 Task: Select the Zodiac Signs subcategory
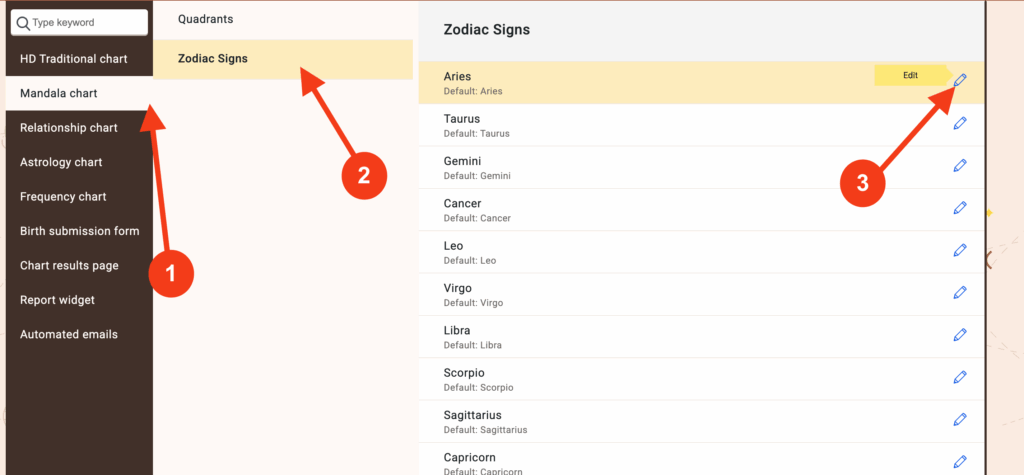click(x=213, y=59)
